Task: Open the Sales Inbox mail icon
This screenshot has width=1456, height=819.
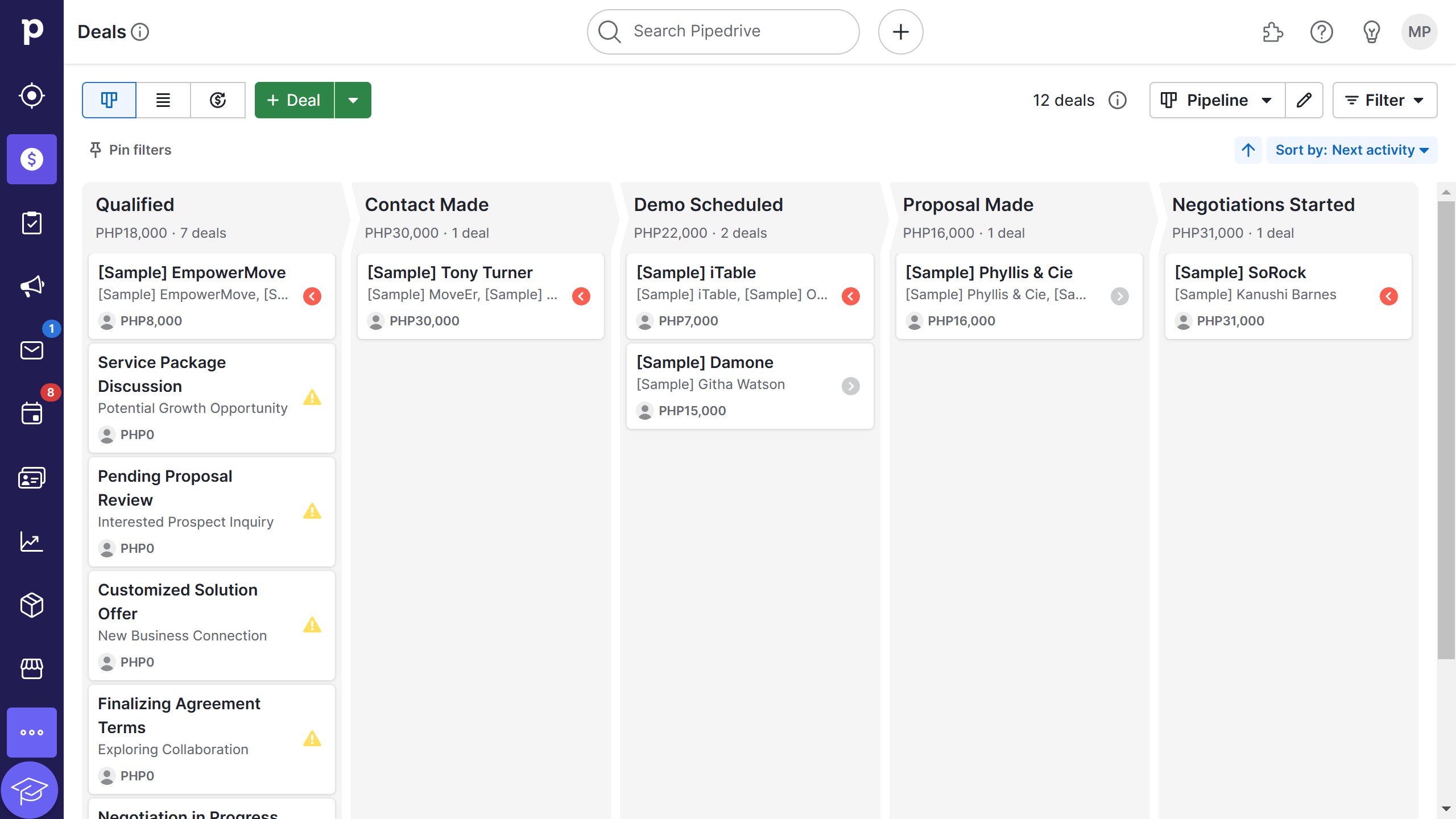Action: (32, 350)
